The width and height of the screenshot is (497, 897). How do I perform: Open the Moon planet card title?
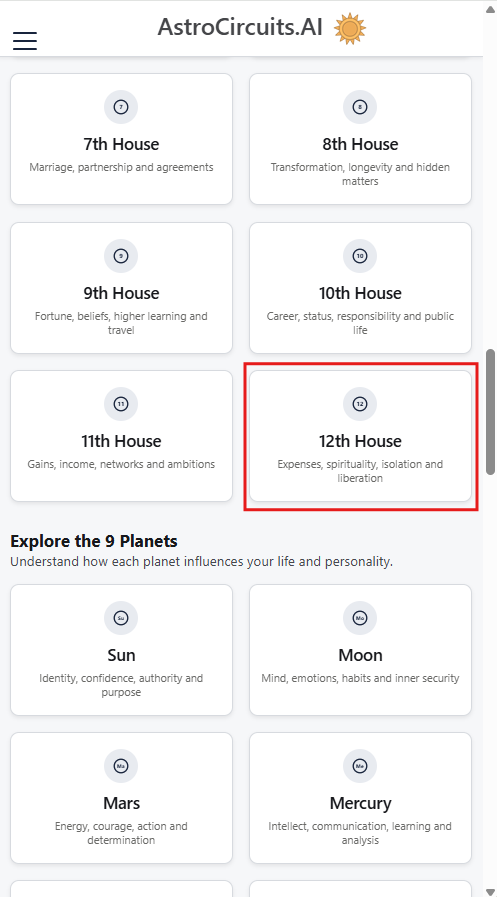click(x=360, y=654)
